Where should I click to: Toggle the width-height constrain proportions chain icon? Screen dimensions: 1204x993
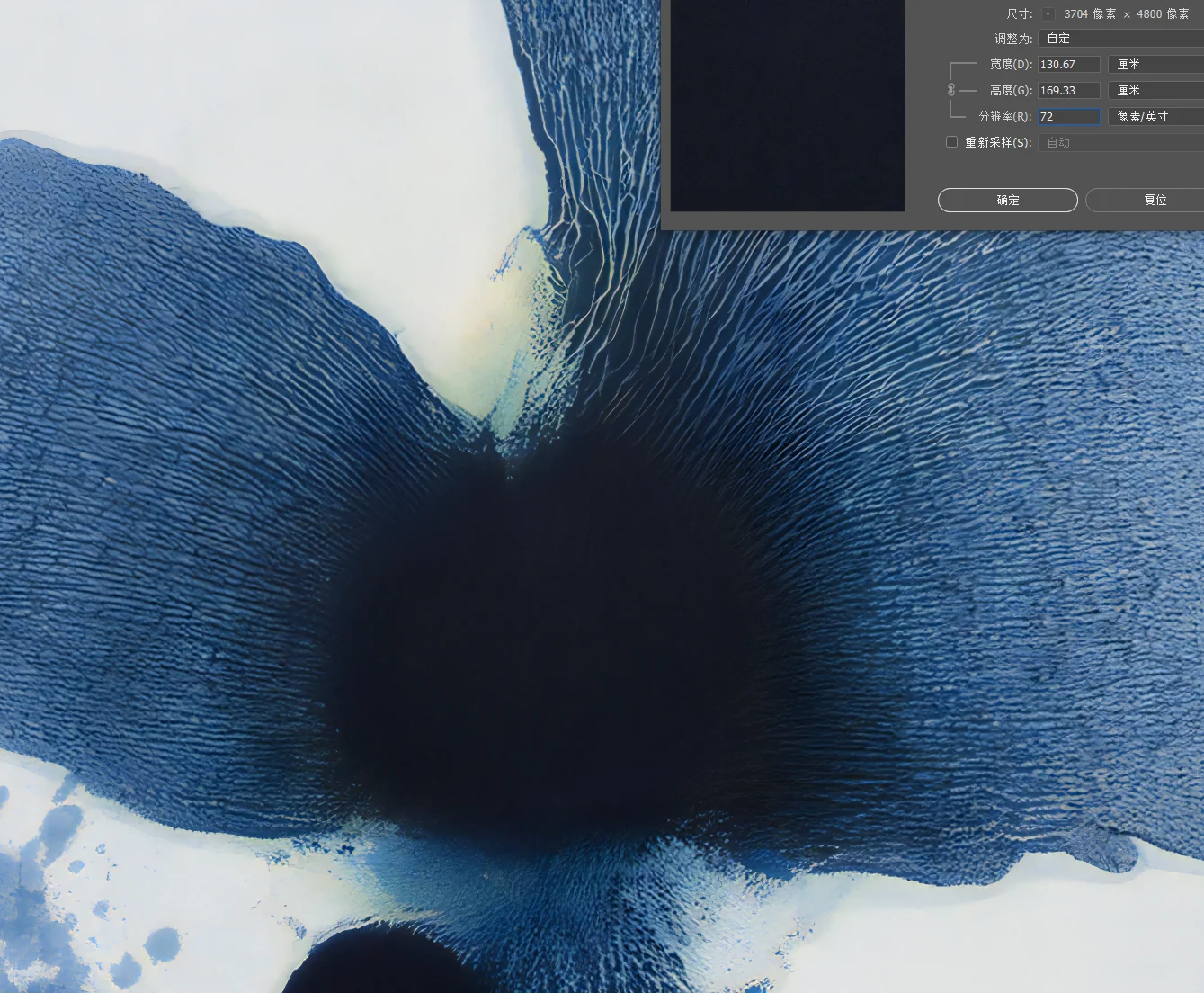pyautogui.click(x=951, y=90)
